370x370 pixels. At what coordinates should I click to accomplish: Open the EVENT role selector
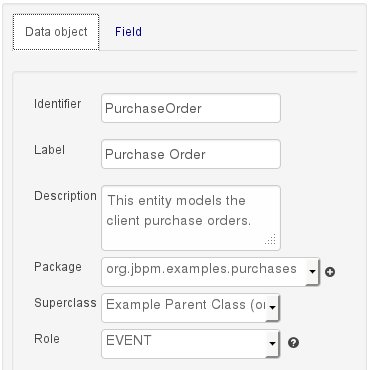click(x=190, y=343)
